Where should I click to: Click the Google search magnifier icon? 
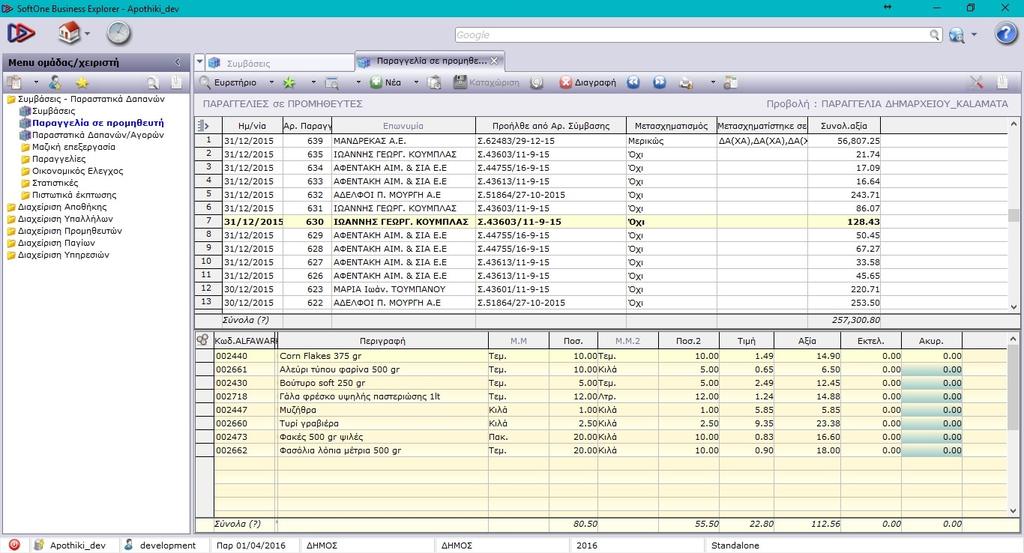click(935, 35)
